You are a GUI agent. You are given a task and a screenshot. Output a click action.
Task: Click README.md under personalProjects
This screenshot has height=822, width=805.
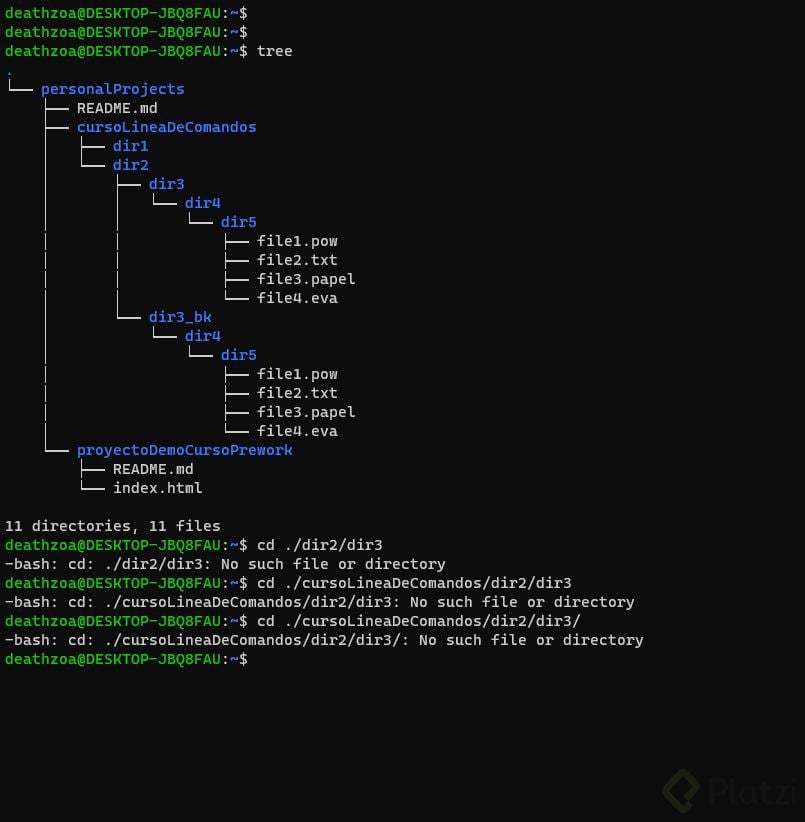pyautogui.click(x=117, y=108)
